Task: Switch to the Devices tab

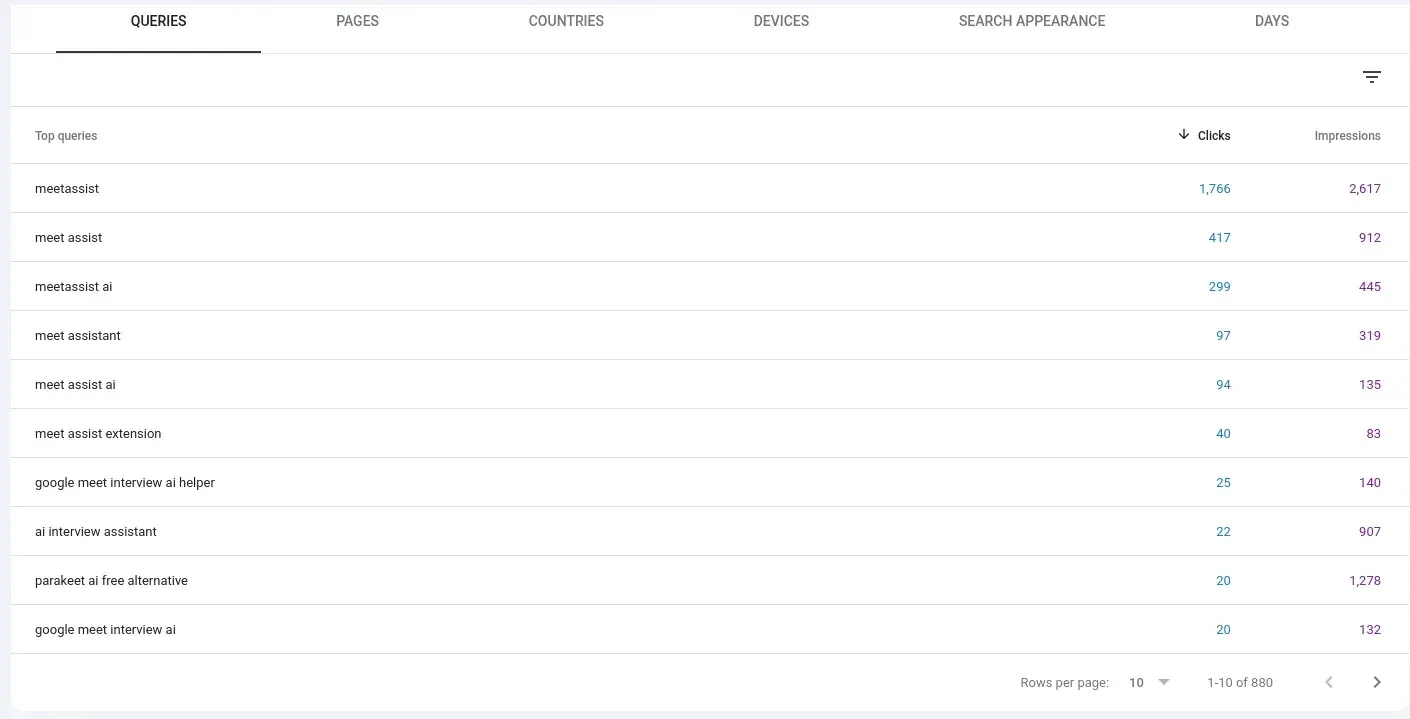Action: 781,21
